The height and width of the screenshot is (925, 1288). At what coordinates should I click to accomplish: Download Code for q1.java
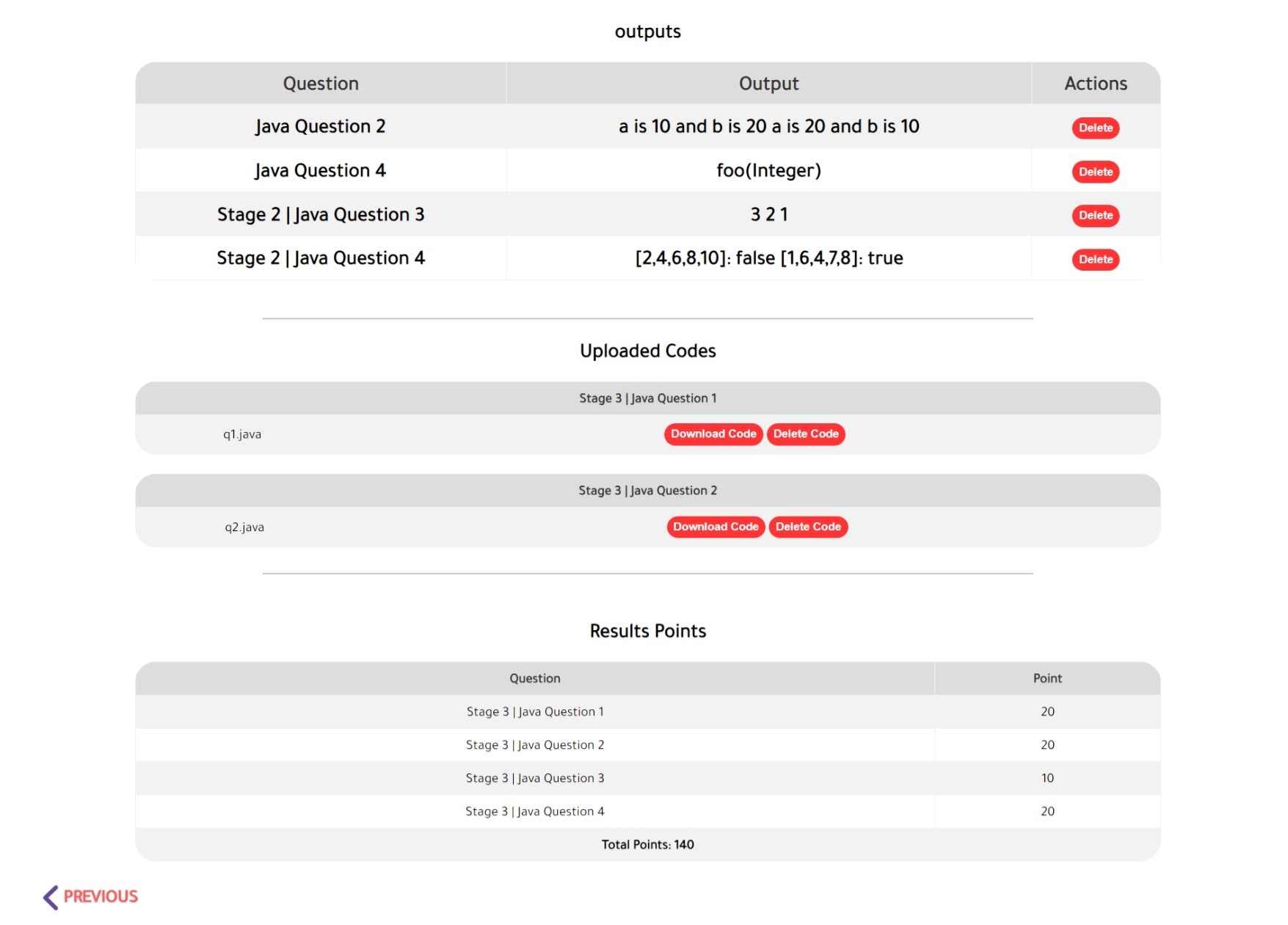point(713,434)
